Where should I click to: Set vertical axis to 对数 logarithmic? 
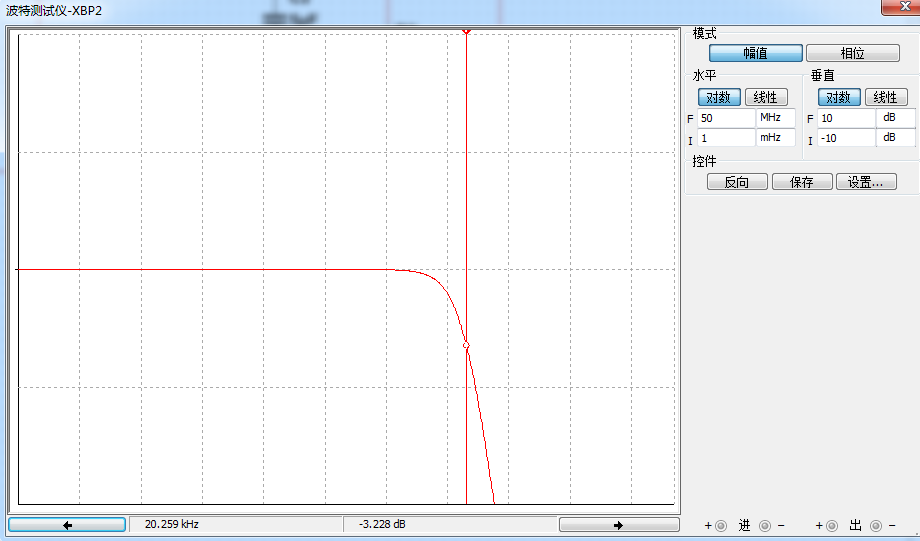click(839, 97)
